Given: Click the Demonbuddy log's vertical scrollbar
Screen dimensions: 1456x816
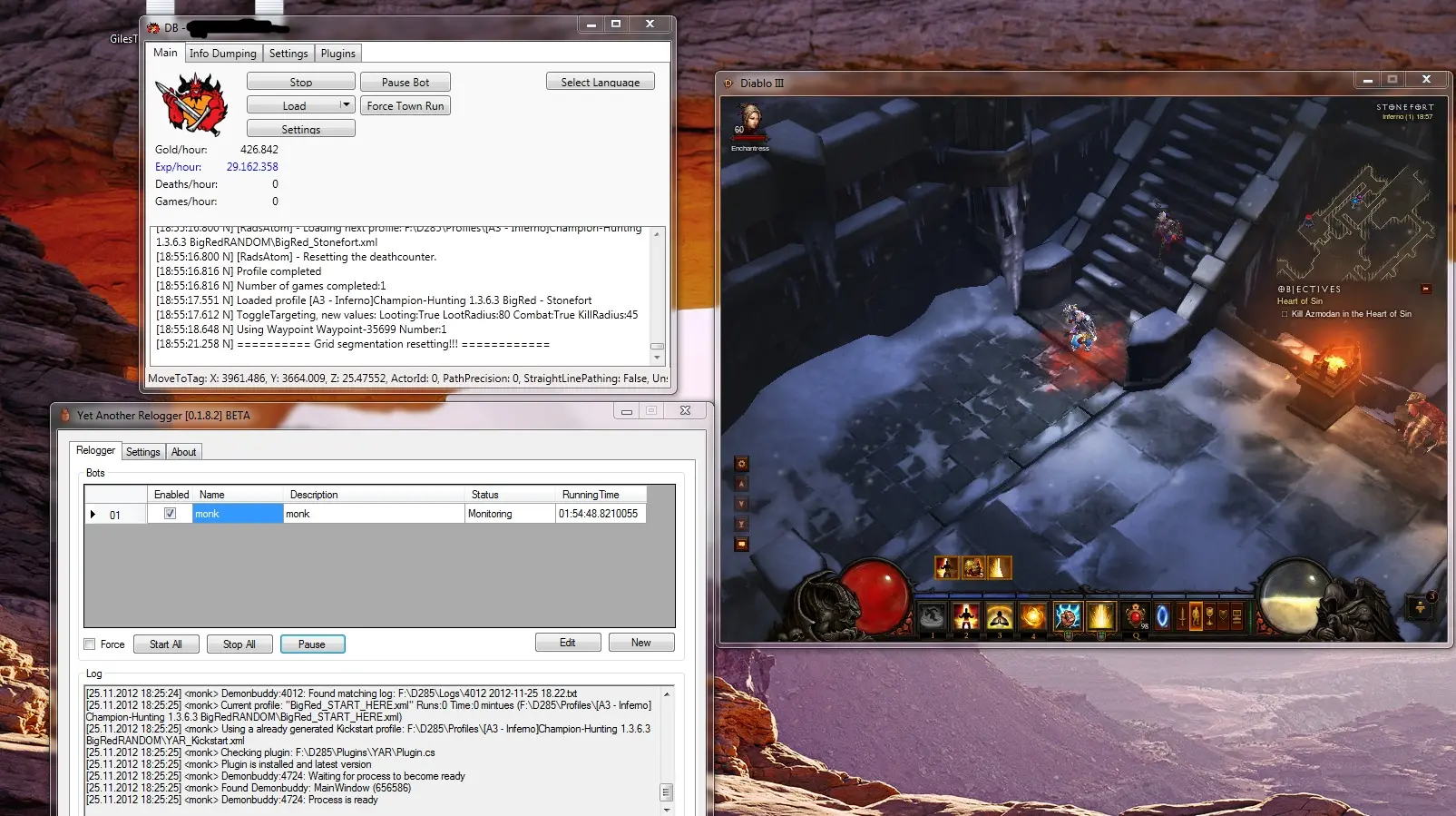Looking at the screenshot, I should pos(658,290).
